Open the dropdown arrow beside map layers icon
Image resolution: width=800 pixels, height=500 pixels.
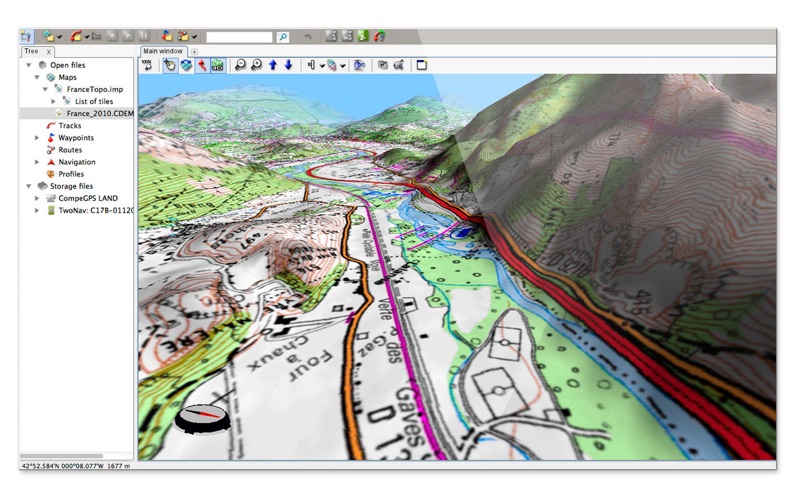[343, 66]
